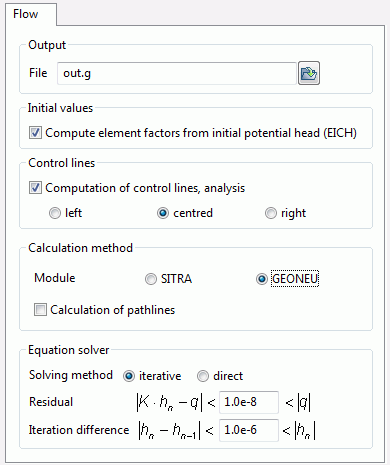Select the SITRA module

tap(151, 279)
